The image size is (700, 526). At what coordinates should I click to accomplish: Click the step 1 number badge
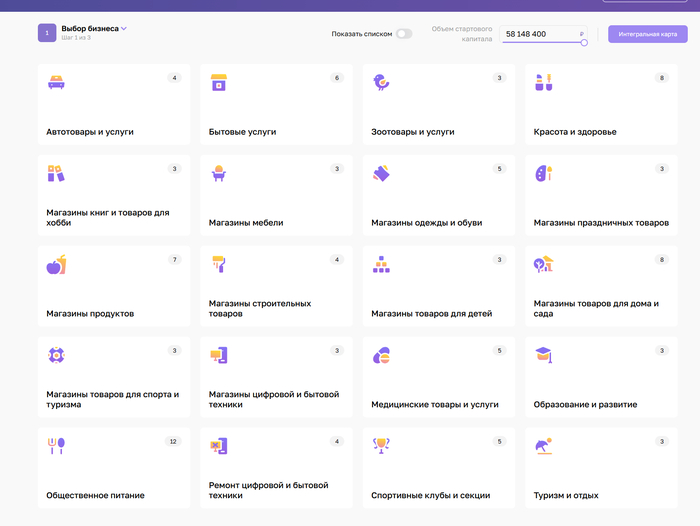click(x=47, y=33)
